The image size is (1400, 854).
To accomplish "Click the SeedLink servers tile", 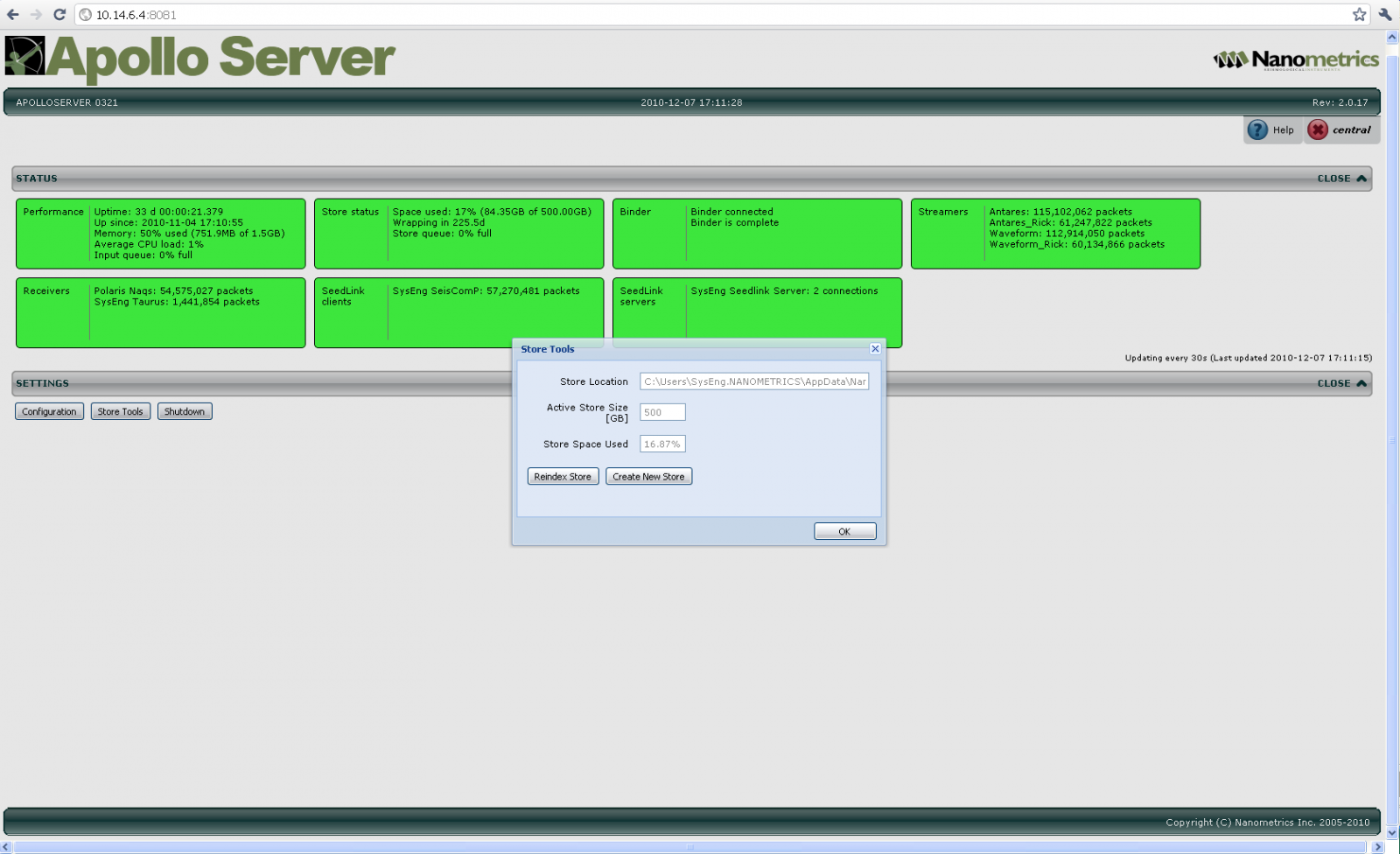I will coord(757,312).
